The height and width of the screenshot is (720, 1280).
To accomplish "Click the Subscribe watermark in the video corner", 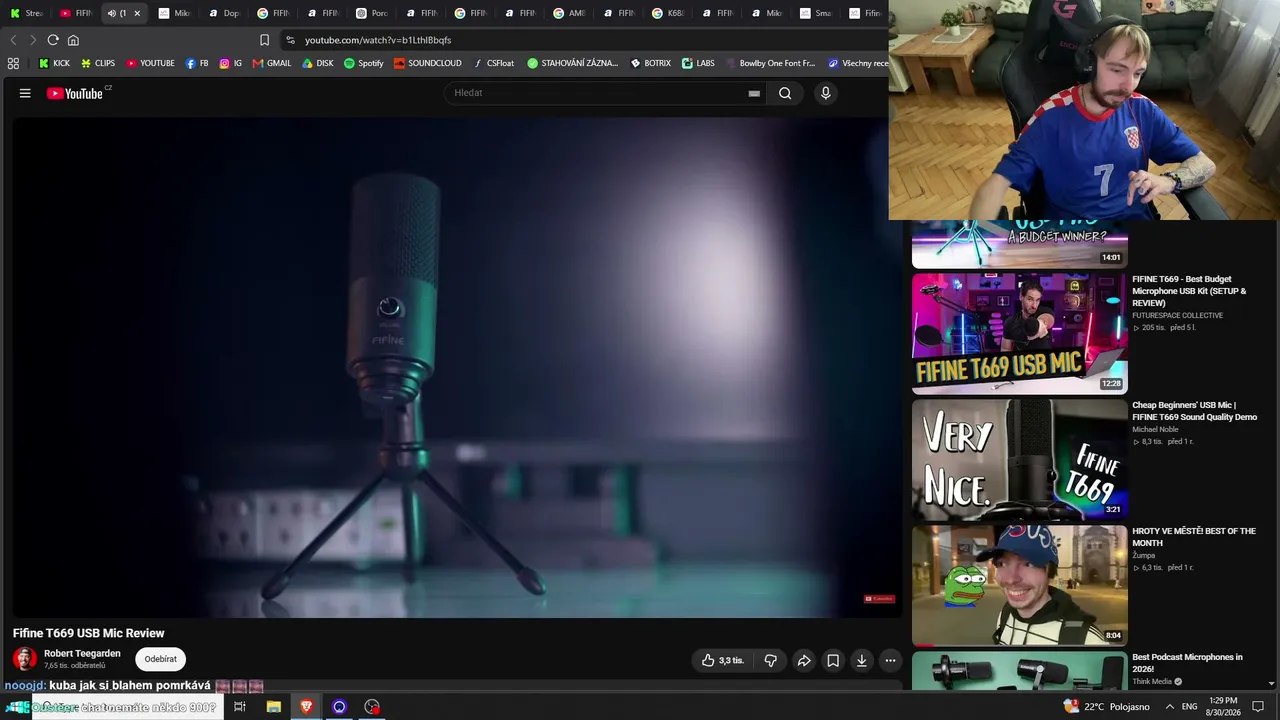I will pos(880,599).
